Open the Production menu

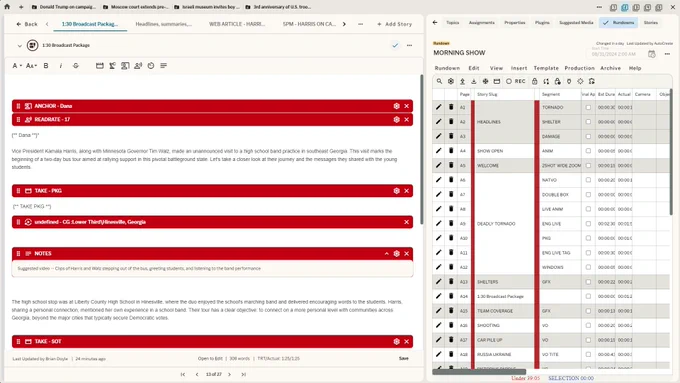(579, 68)
